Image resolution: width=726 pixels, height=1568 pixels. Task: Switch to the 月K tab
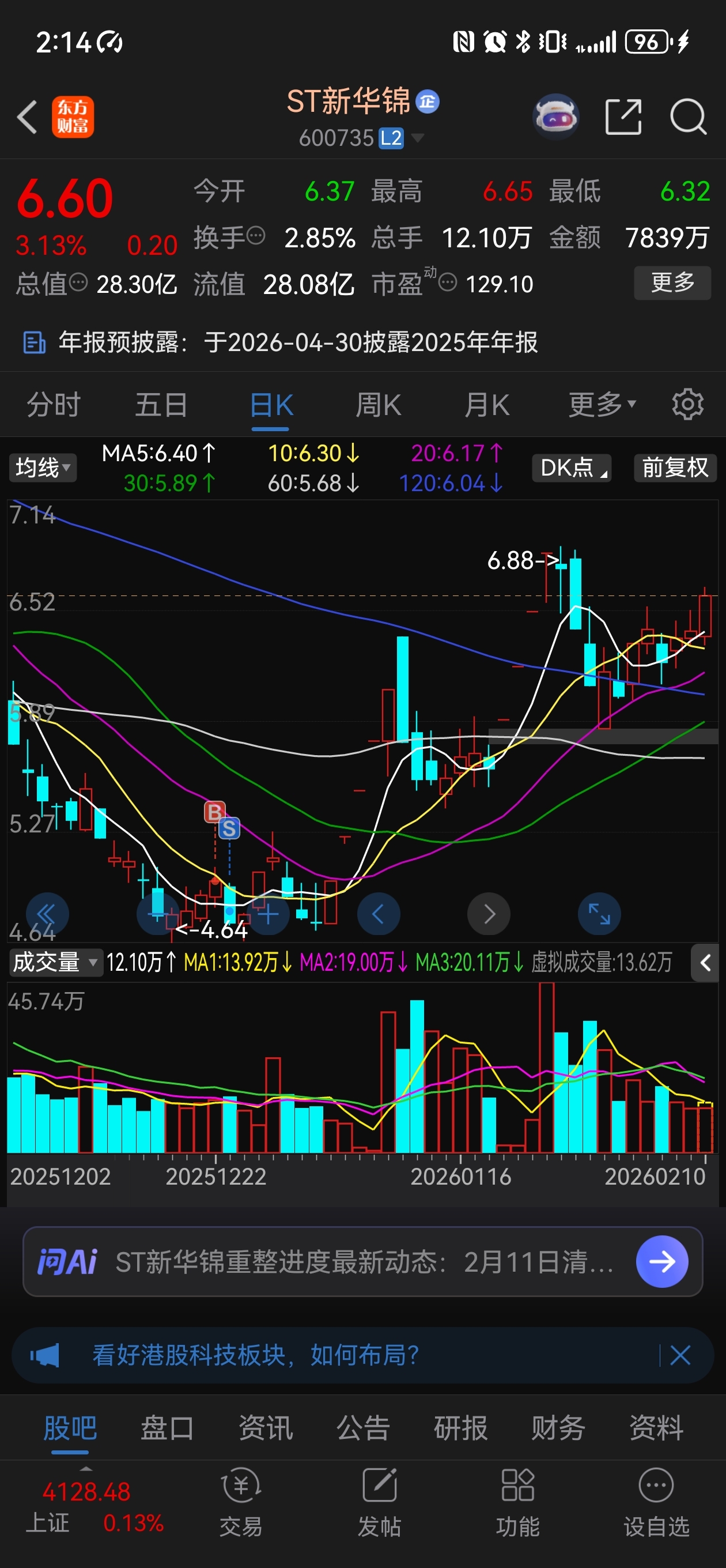pyautogui.click(x=486, y=404)
